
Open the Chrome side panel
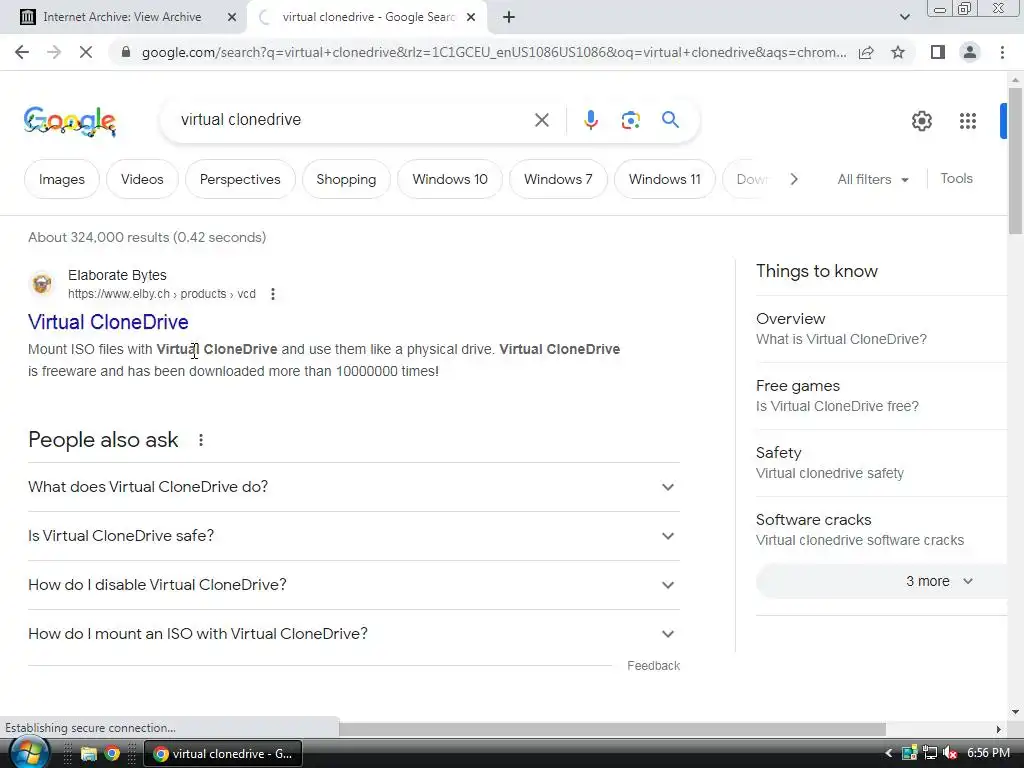pyautogui.click(x=938, y=52)
